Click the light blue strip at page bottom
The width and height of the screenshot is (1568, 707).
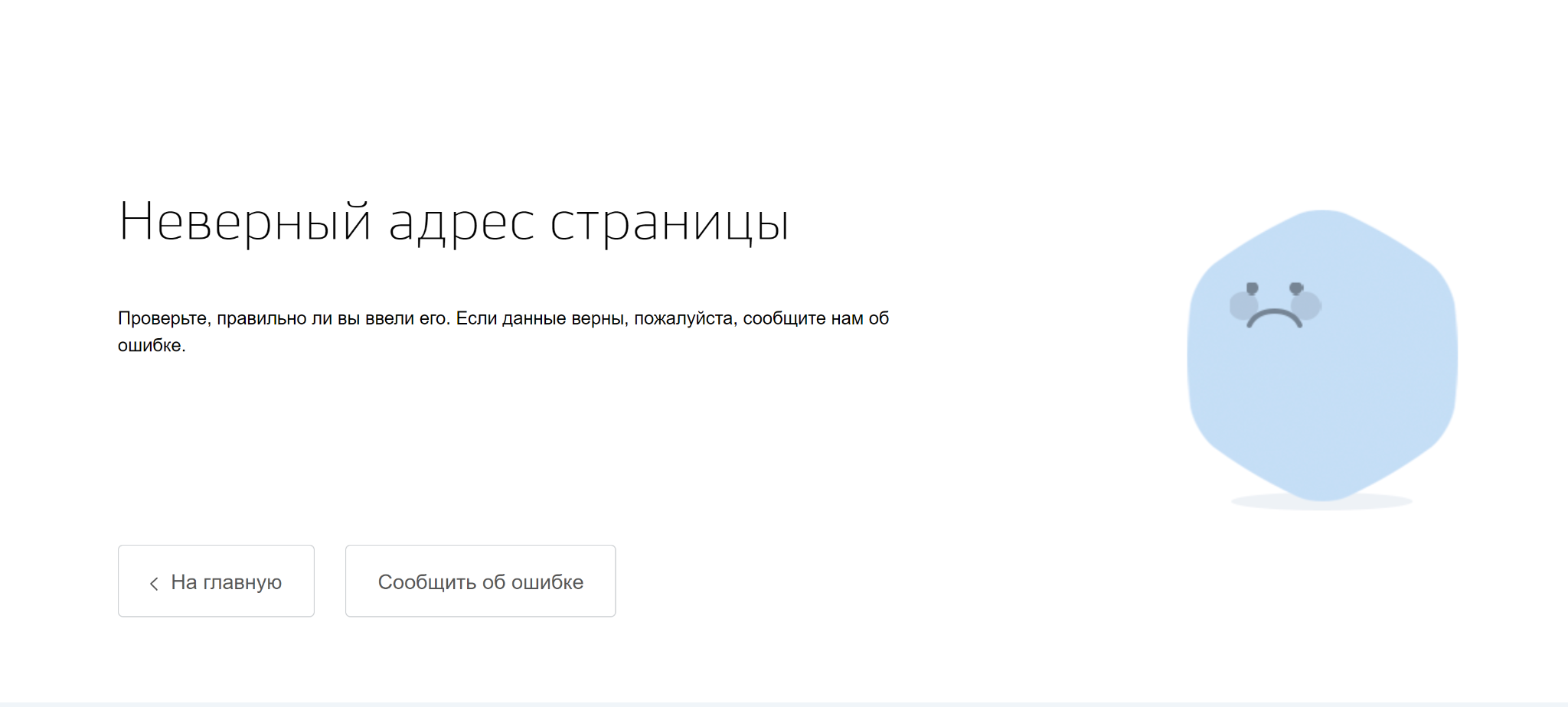click(x=784, y=704)
